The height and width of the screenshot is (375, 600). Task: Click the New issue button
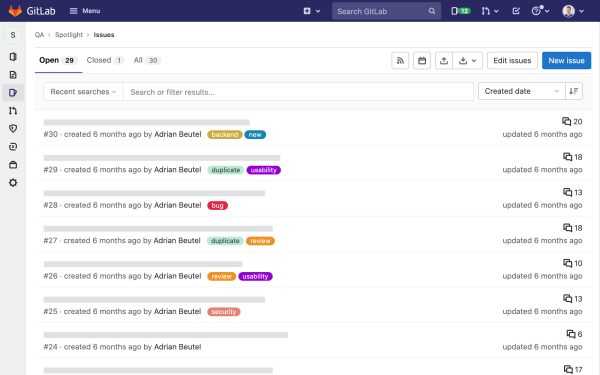pyautogui.click(x=566, y=60)
